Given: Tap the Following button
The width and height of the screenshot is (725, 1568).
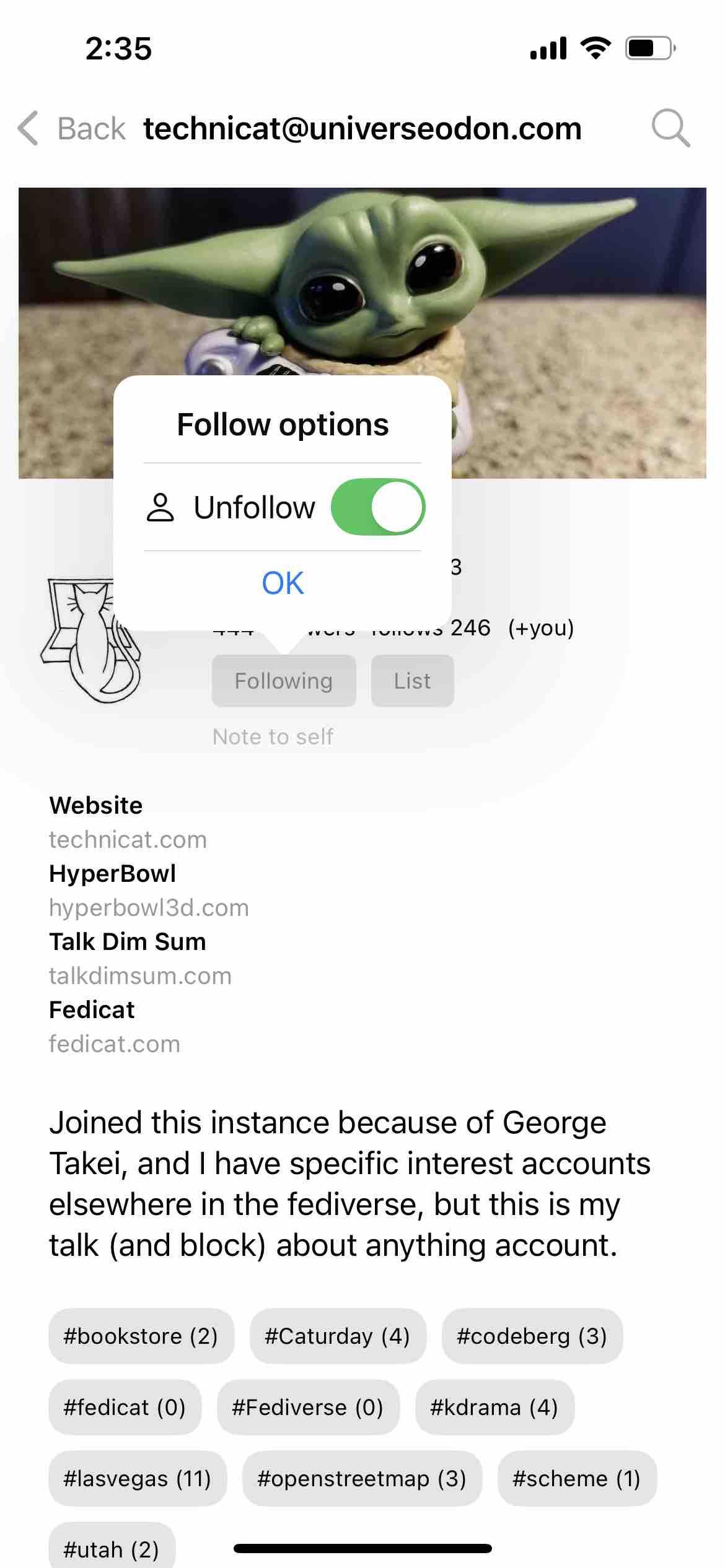Looking at the screenshot, I should (284, 681).
